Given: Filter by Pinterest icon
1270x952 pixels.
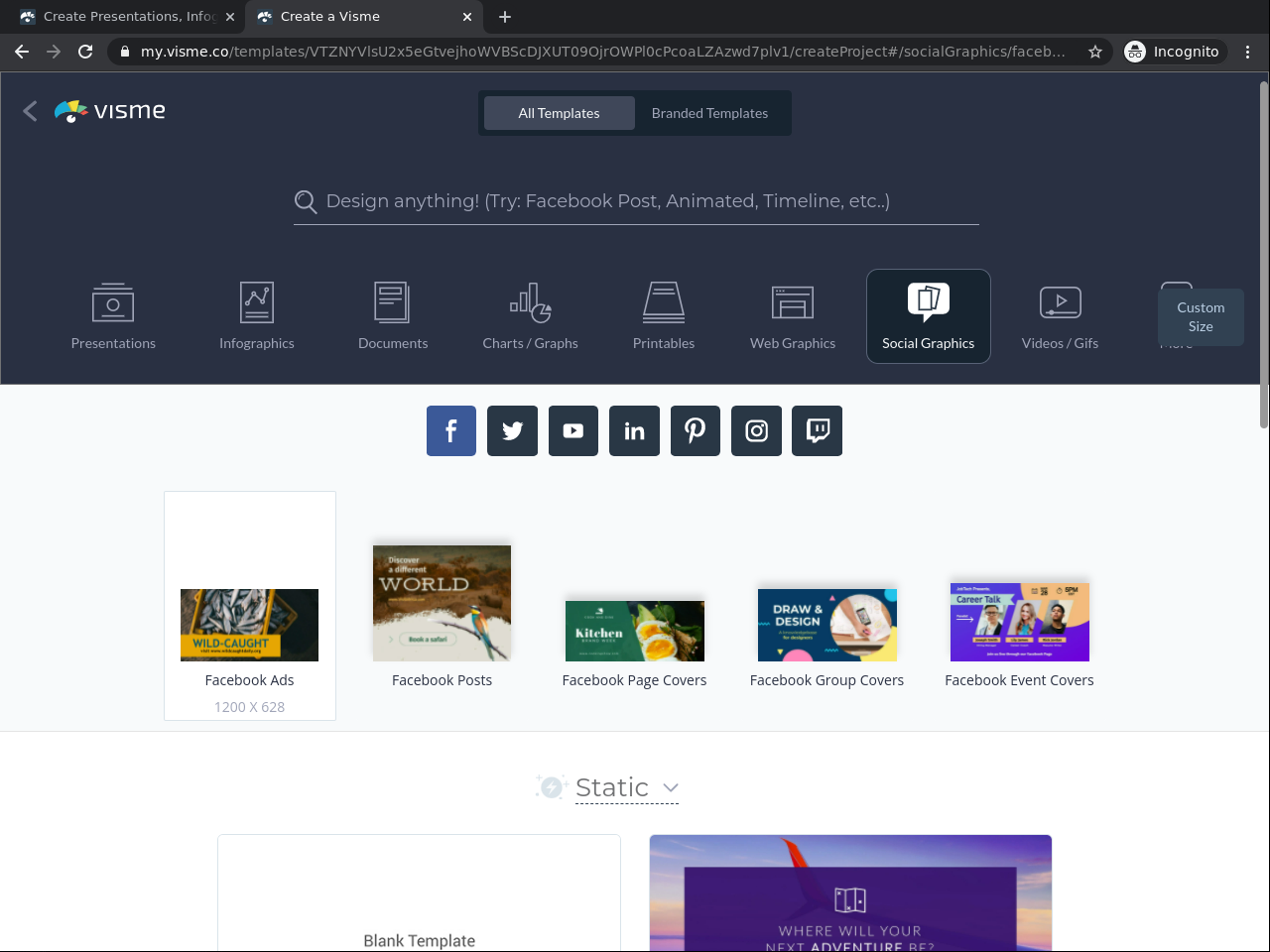Looking at the screenshot, I should click(x=696, y=430).
